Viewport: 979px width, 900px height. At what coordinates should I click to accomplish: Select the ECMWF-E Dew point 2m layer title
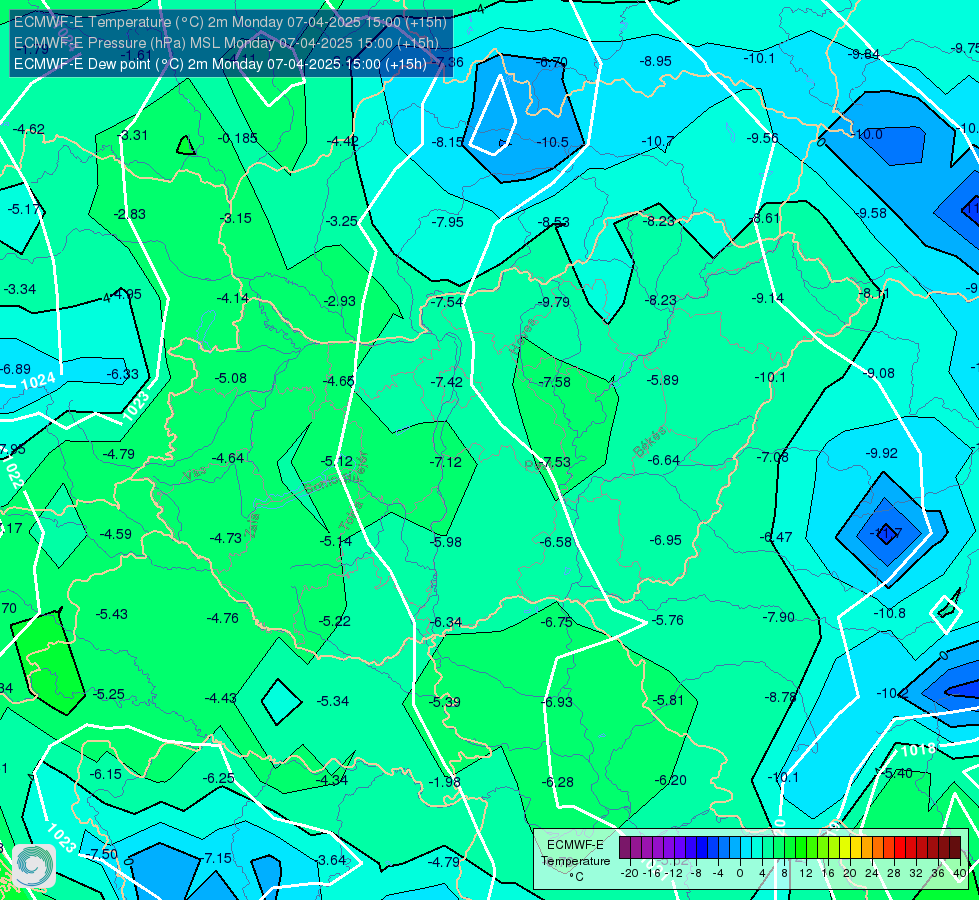(220, 64)
